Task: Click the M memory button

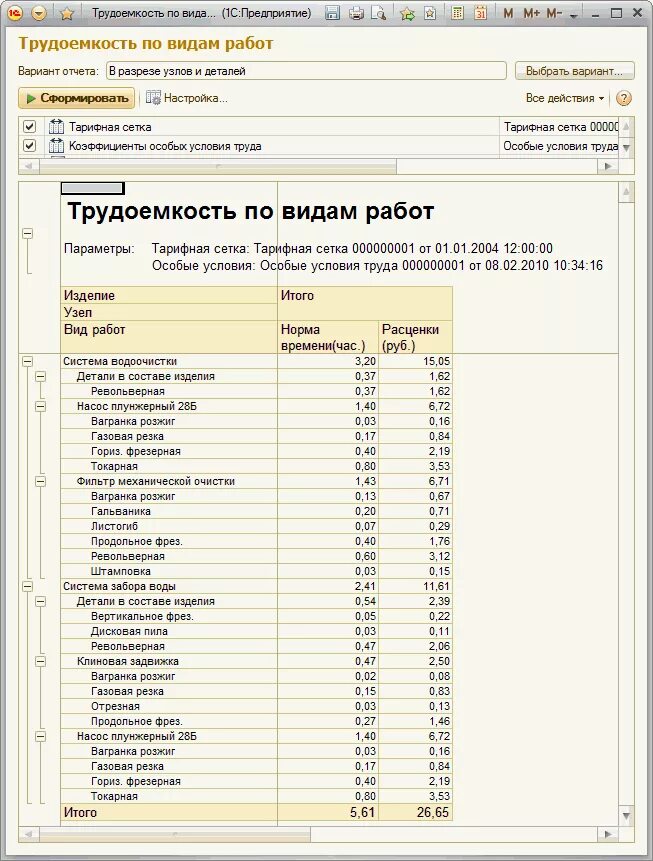Action: [x=508, y=13]
